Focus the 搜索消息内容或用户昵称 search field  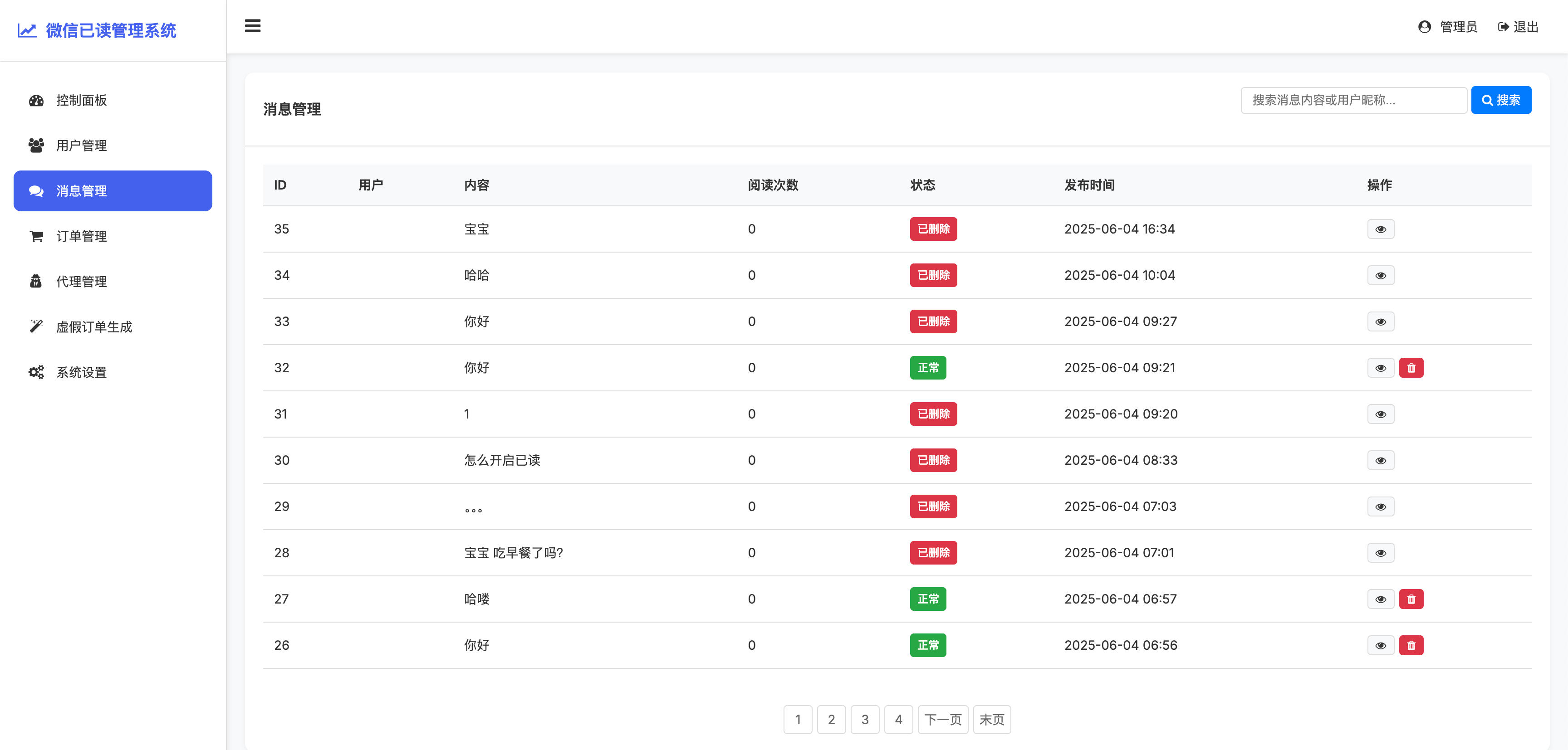click(x=1354, y=100)
